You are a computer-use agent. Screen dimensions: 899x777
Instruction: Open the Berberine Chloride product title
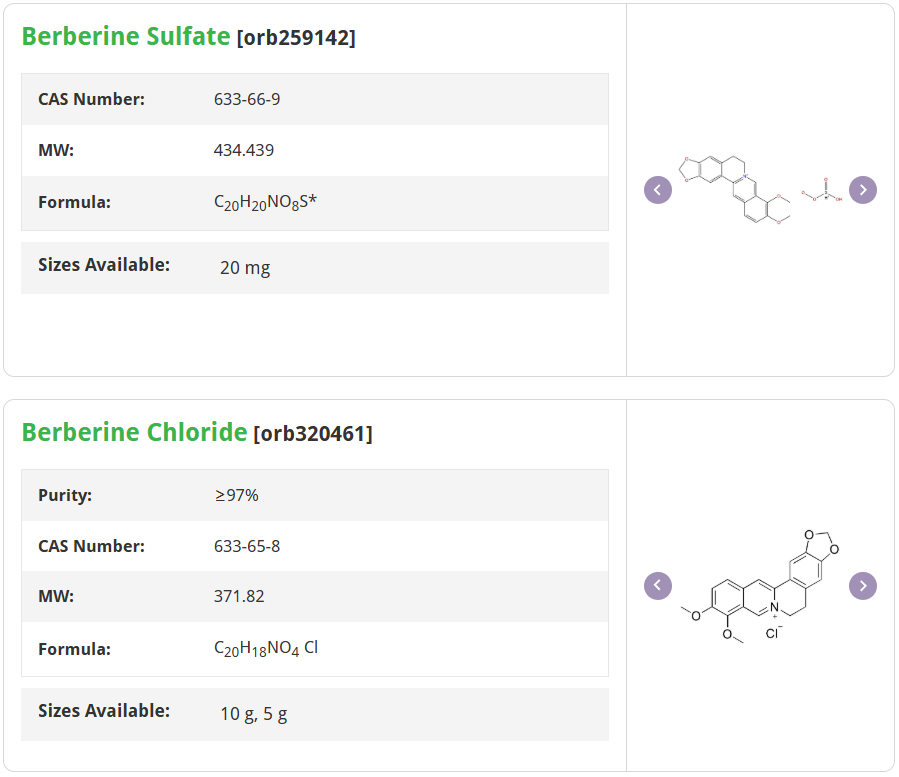(x=134, y=432)
